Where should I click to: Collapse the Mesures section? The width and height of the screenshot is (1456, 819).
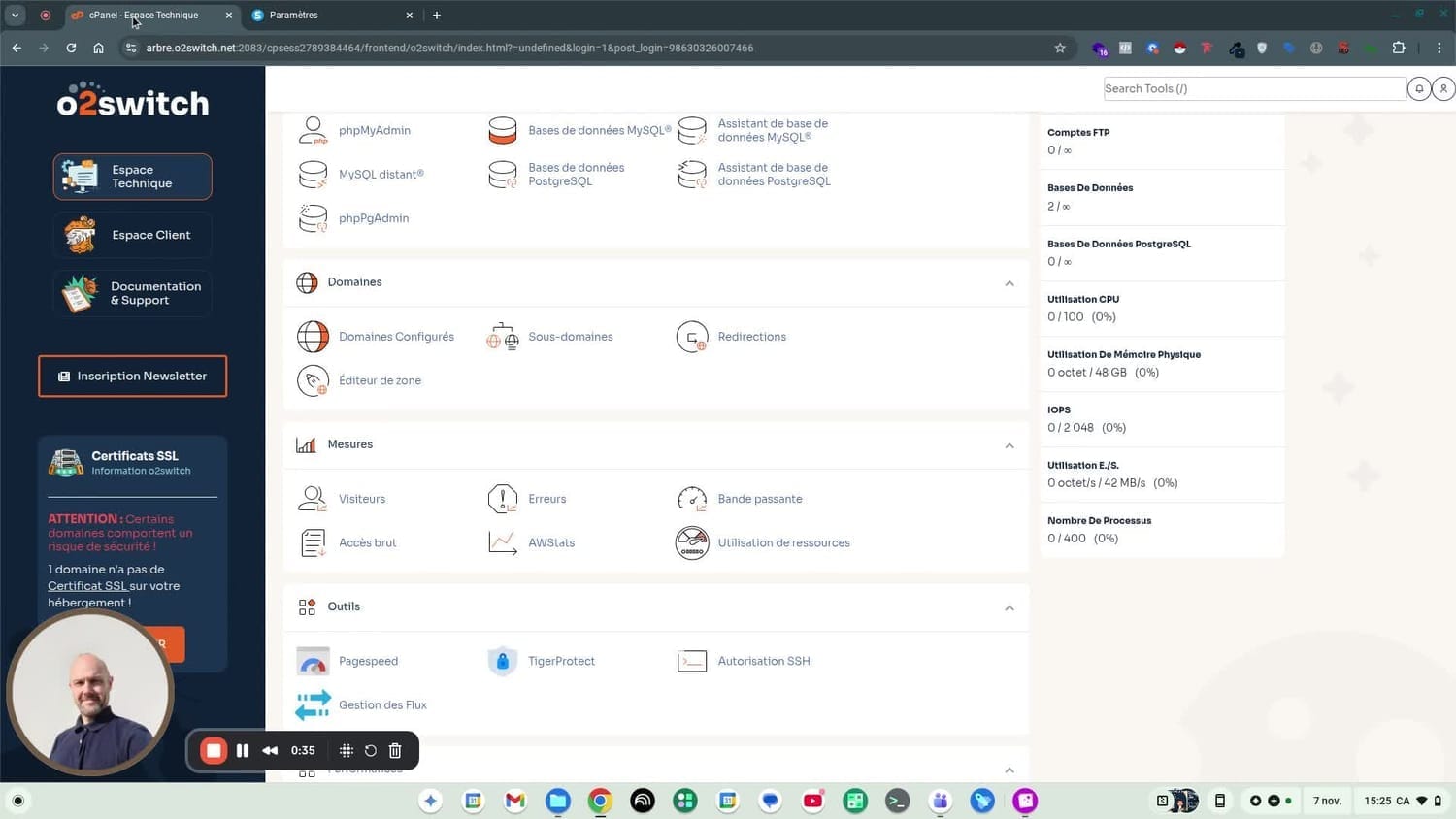tap(1009, 445)
